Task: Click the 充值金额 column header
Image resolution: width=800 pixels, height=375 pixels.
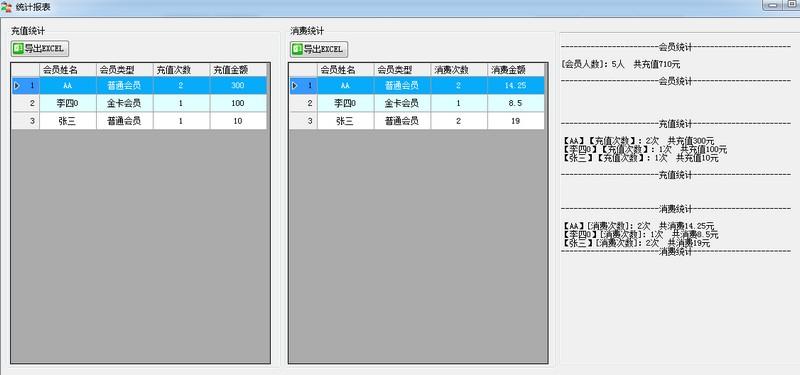Action: click(238, 69)
